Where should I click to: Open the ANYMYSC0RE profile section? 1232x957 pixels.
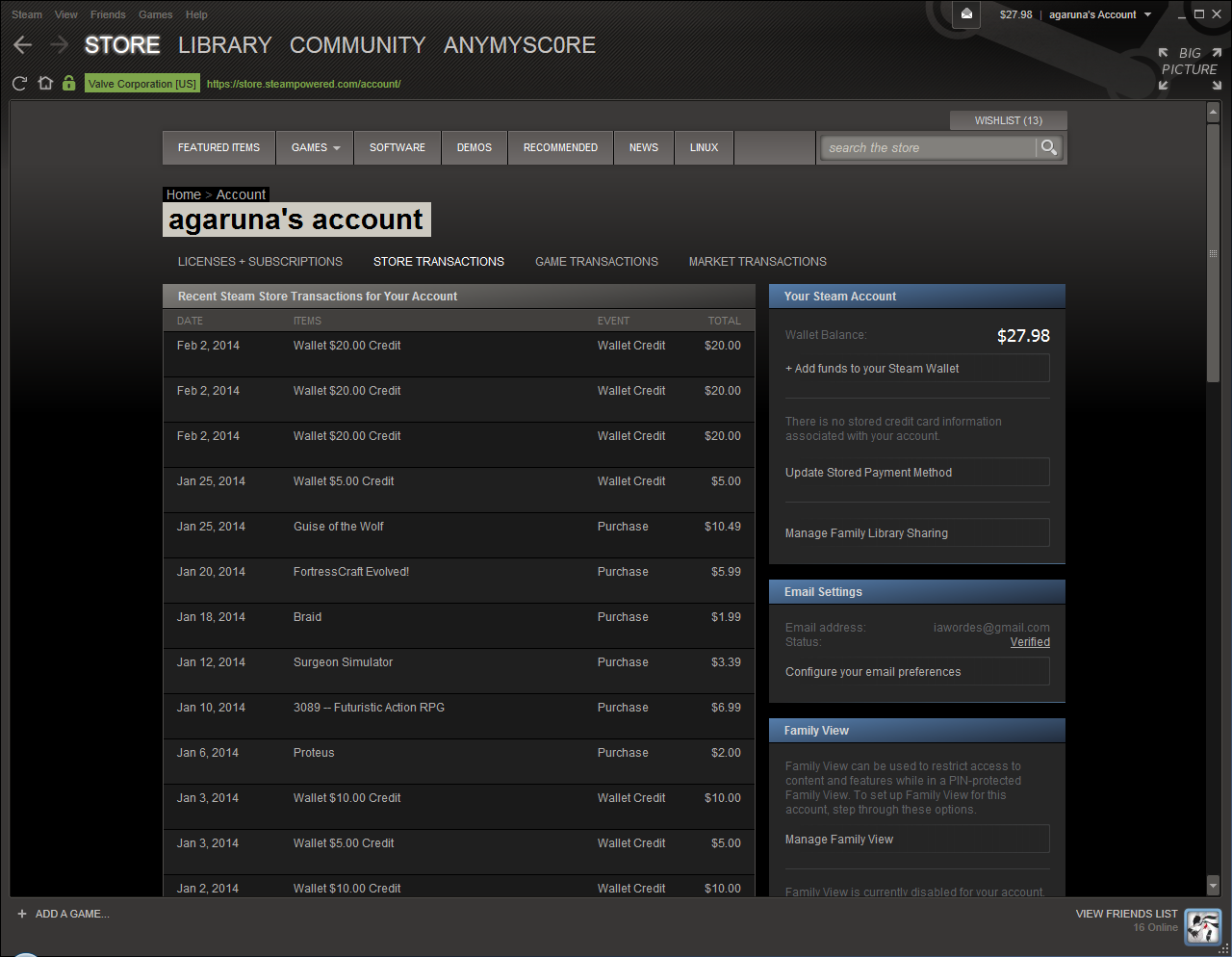(520, 45)
